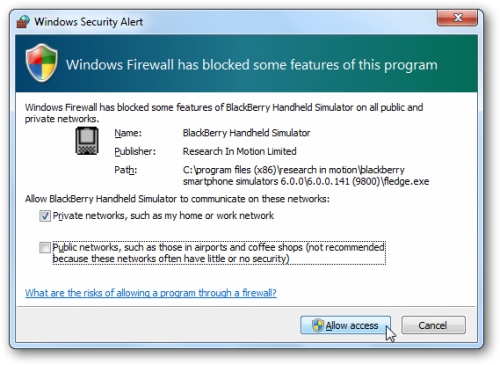The width and height of the screenshot is (500, 365).
Task: Click the BlackBerry handheld device icon
Action: (87, 141)
